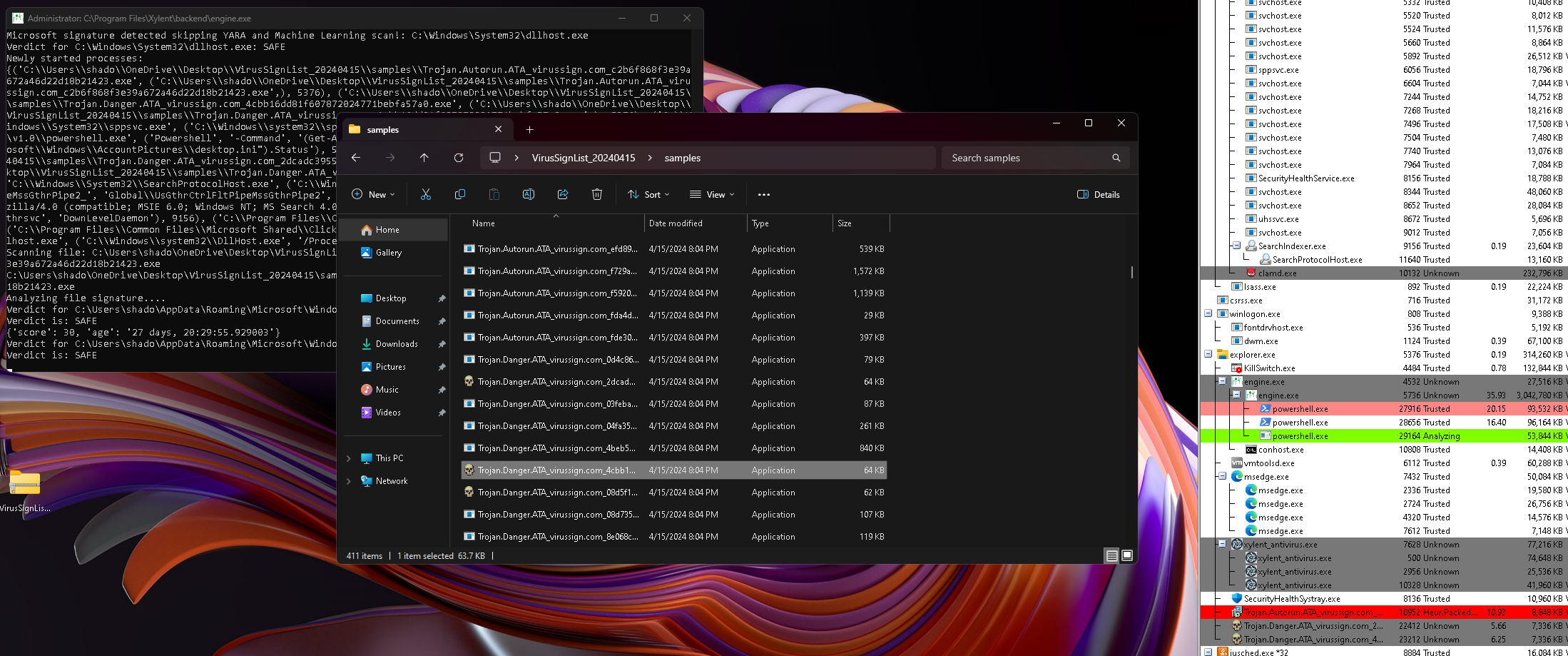Collapse the winlogon.exe process tree node

click(1208, 313)
